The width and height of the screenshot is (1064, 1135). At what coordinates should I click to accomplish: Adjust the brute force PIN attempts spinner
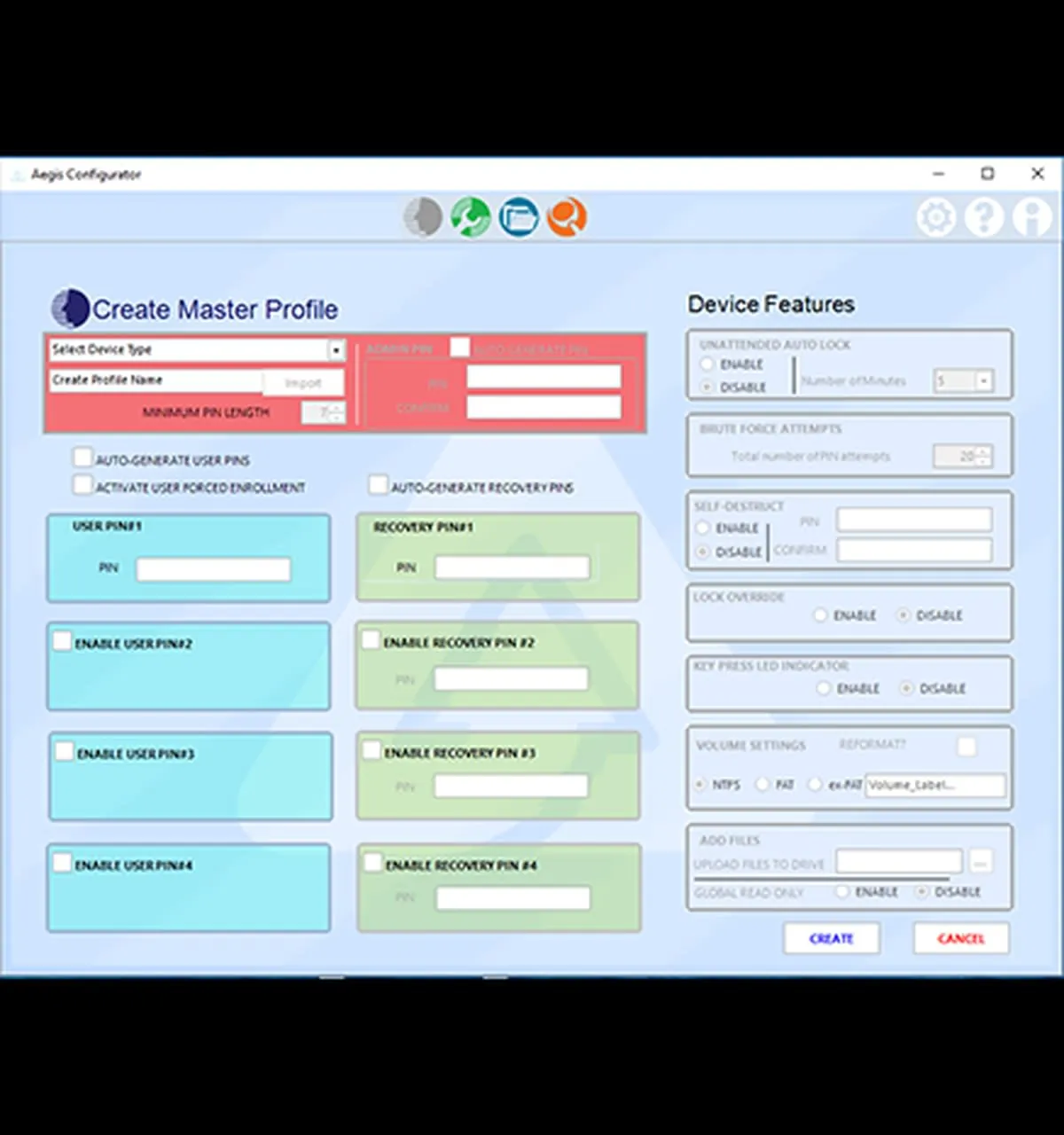click(x=982, y=456)
